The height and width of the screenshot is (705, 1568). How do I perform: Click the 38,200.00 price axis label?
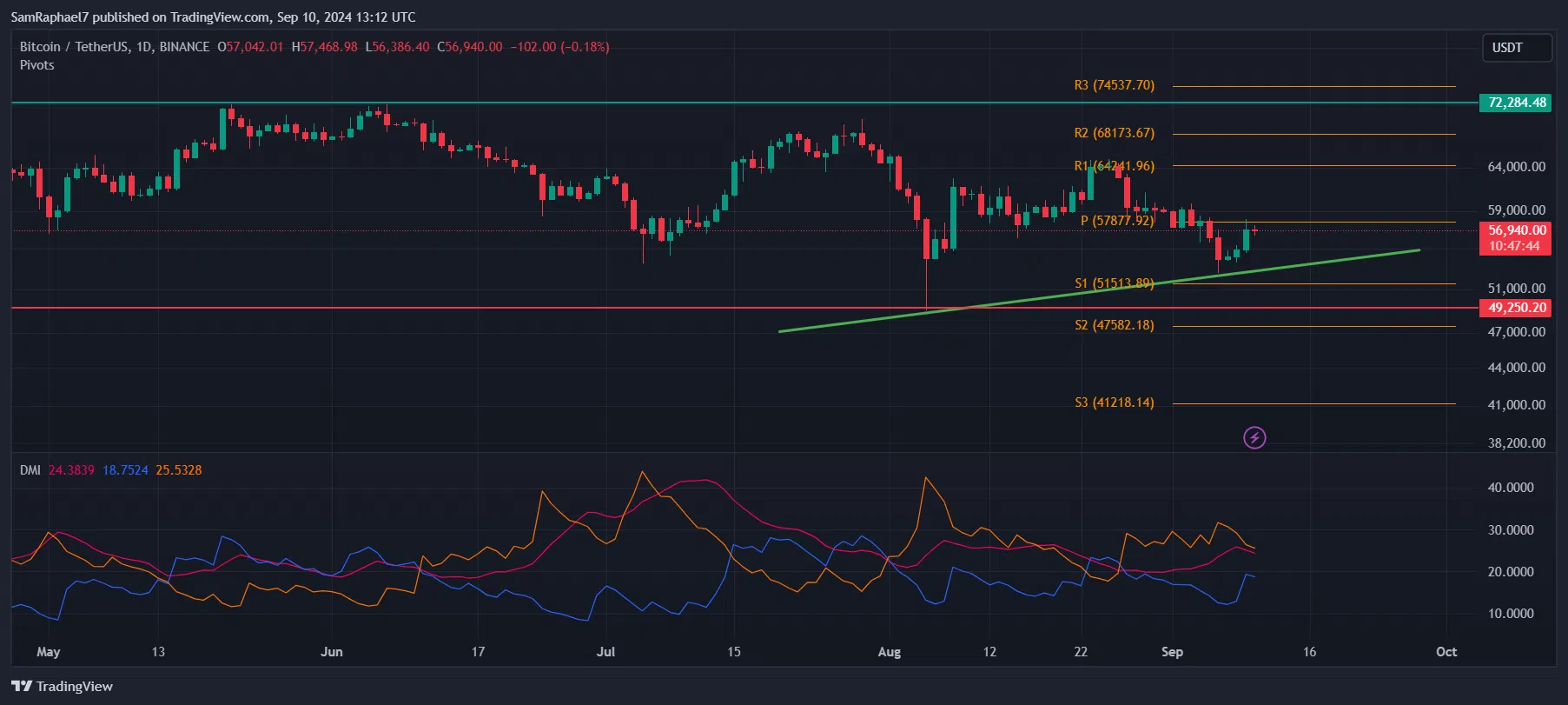tap(1517, 443)
